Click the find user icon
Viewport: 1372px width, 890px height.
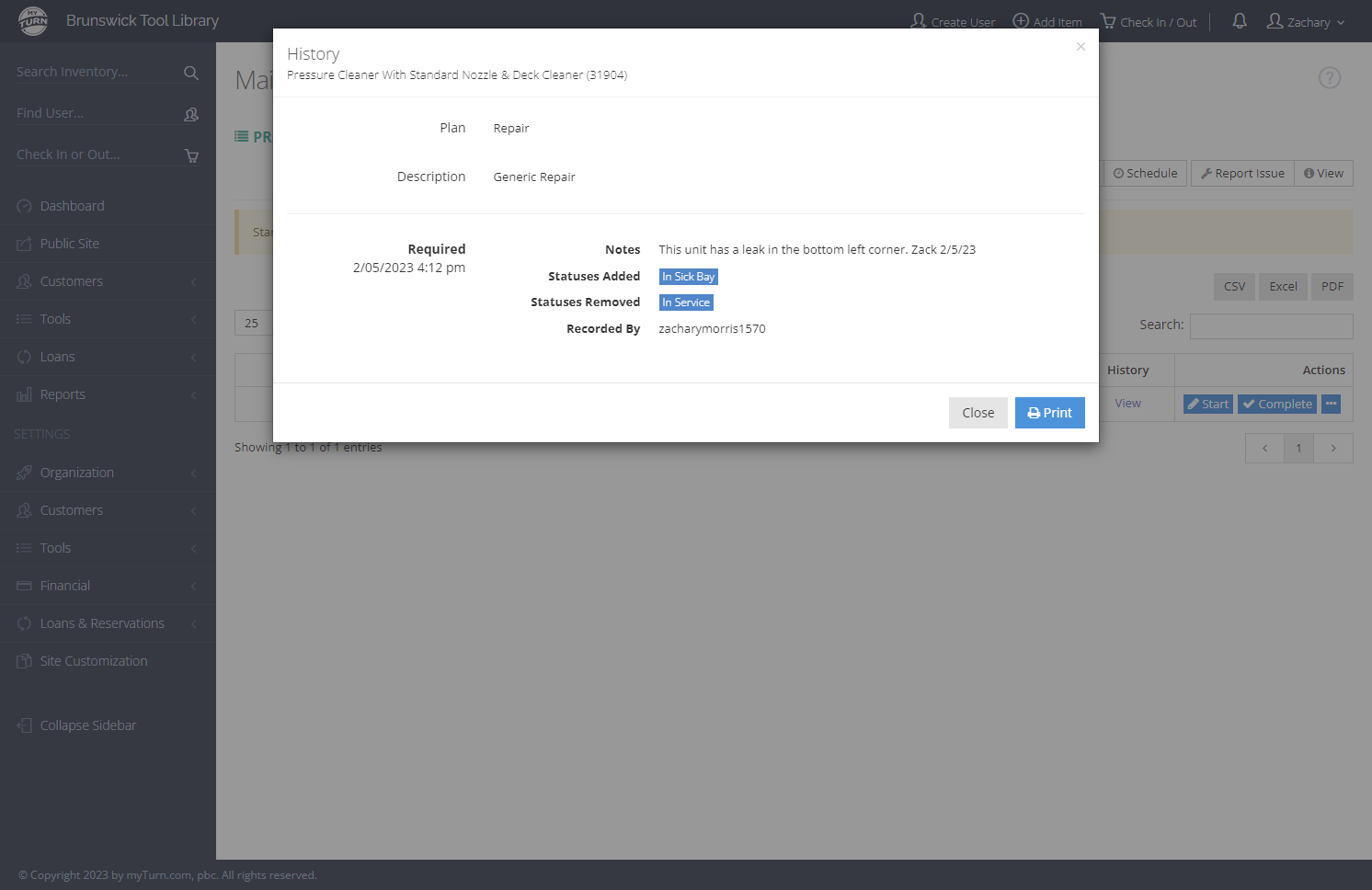(191, 114)
